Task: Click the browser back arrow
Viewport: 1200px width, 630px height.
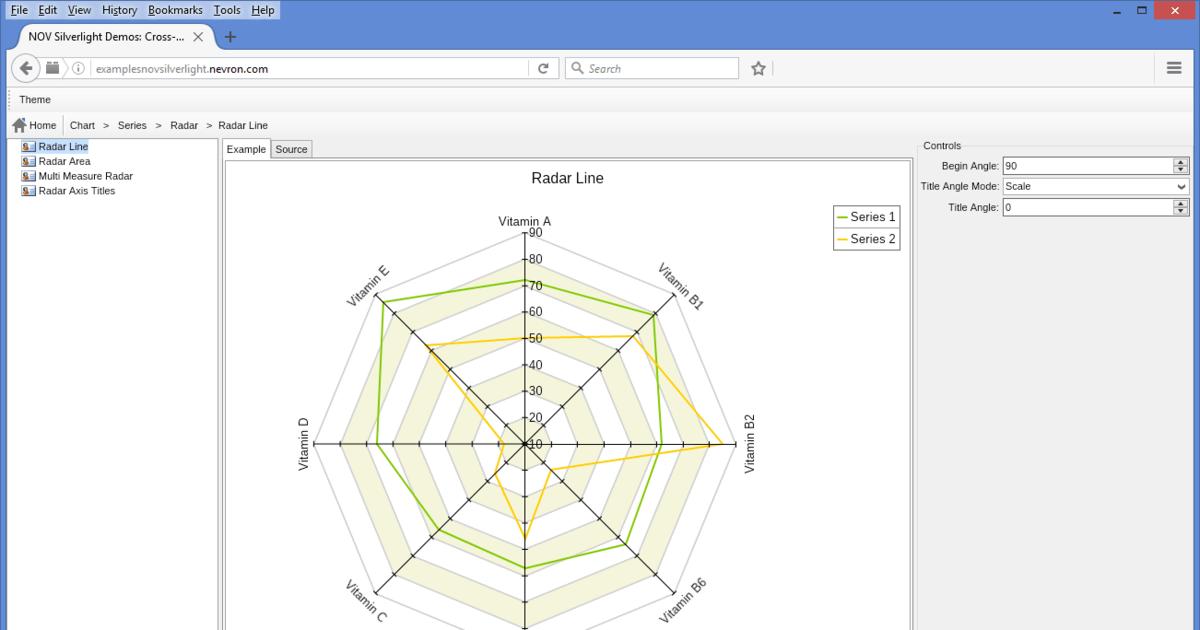Action: tap(25, 68)
